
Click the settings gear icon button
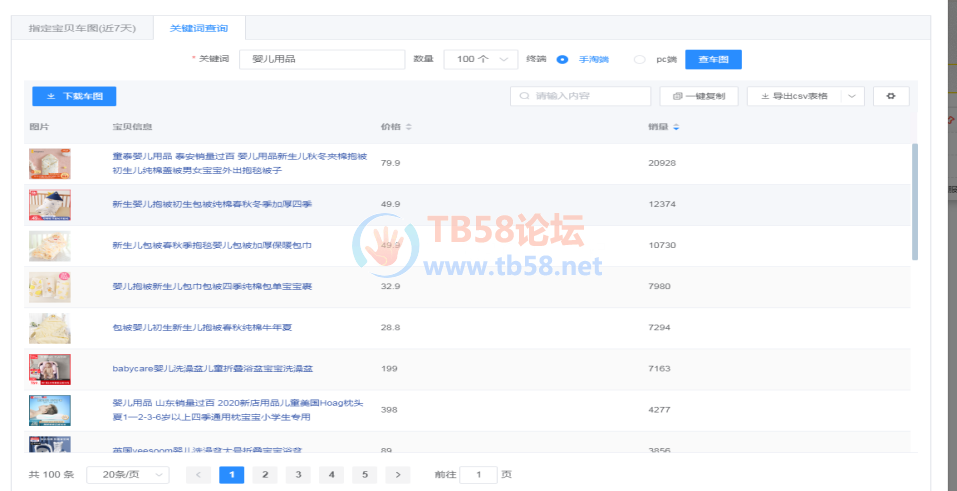pos(890,96)
